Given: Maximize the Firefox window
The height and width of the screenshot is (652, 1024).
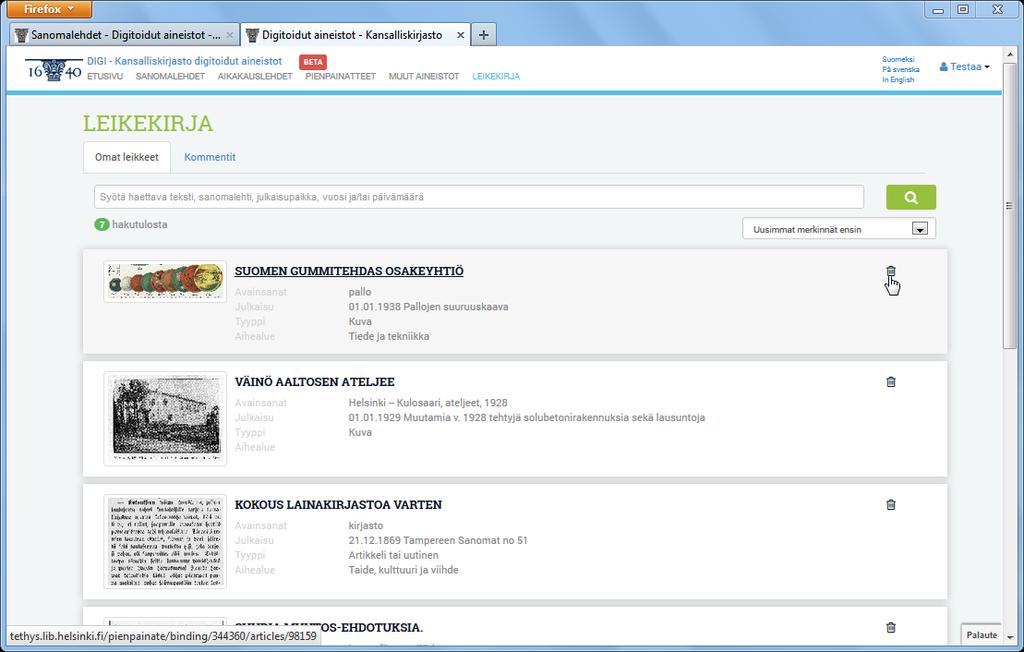Looking at the screenshot, I should [x=963, y=10].
